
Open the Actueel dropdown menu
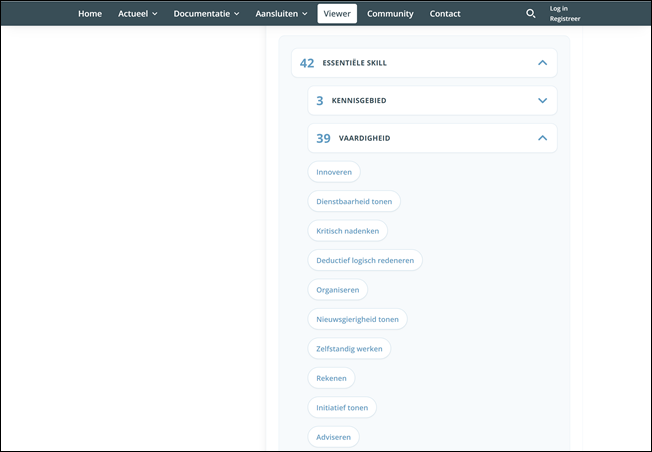tap(137, 14)
